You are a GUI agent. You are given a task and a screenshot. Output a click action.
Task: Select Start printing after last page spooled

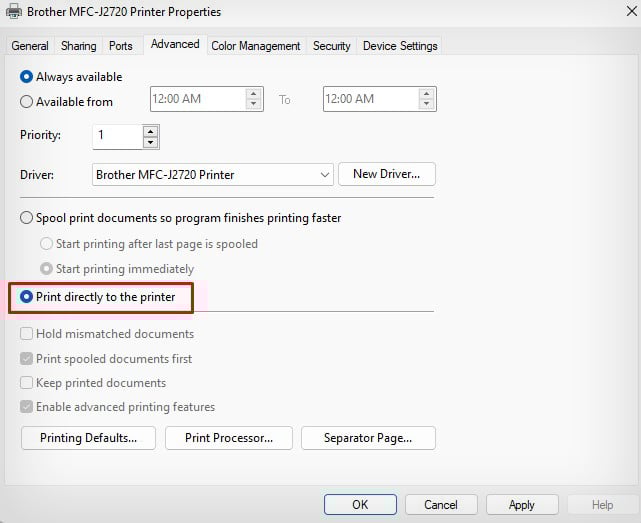click(46, 244)
